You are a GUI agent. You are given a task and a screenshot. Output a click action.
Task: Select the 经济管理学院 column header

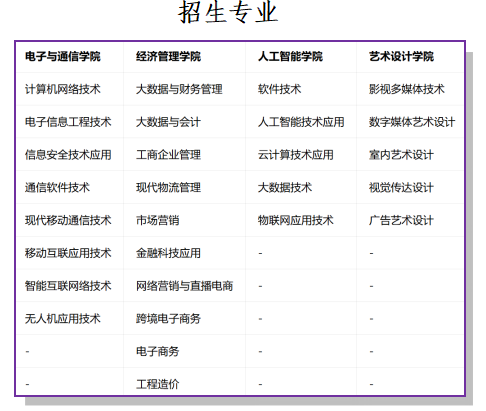168,56
